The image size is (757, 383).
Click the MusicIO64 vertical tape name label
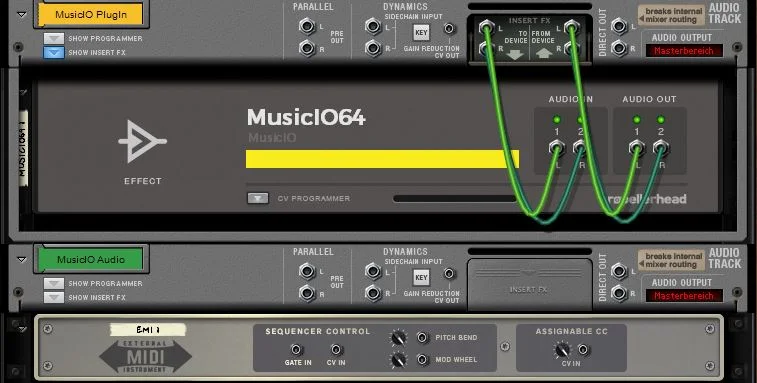click(x=23, y=148)
